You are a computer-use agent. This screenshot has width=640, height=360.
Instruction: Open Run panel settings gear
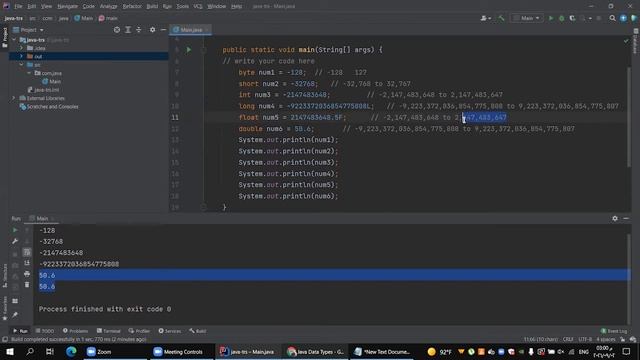pos(615,219)
